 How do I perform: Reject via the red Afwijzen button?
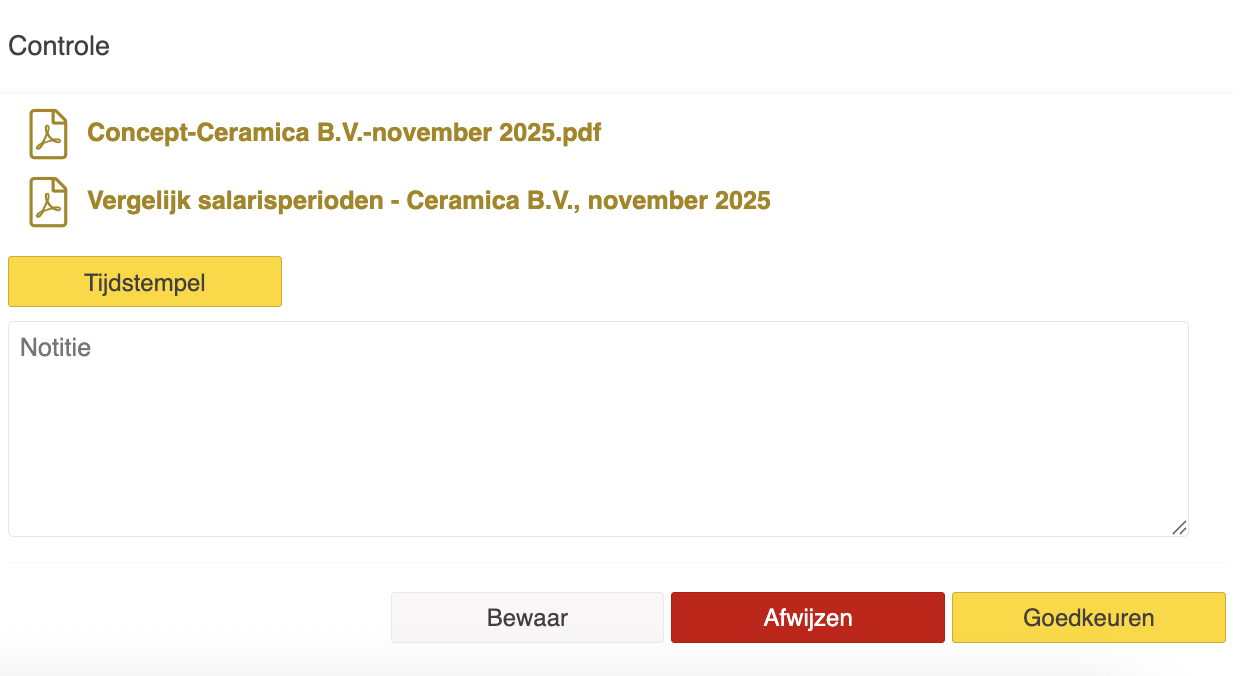(807, 617)
